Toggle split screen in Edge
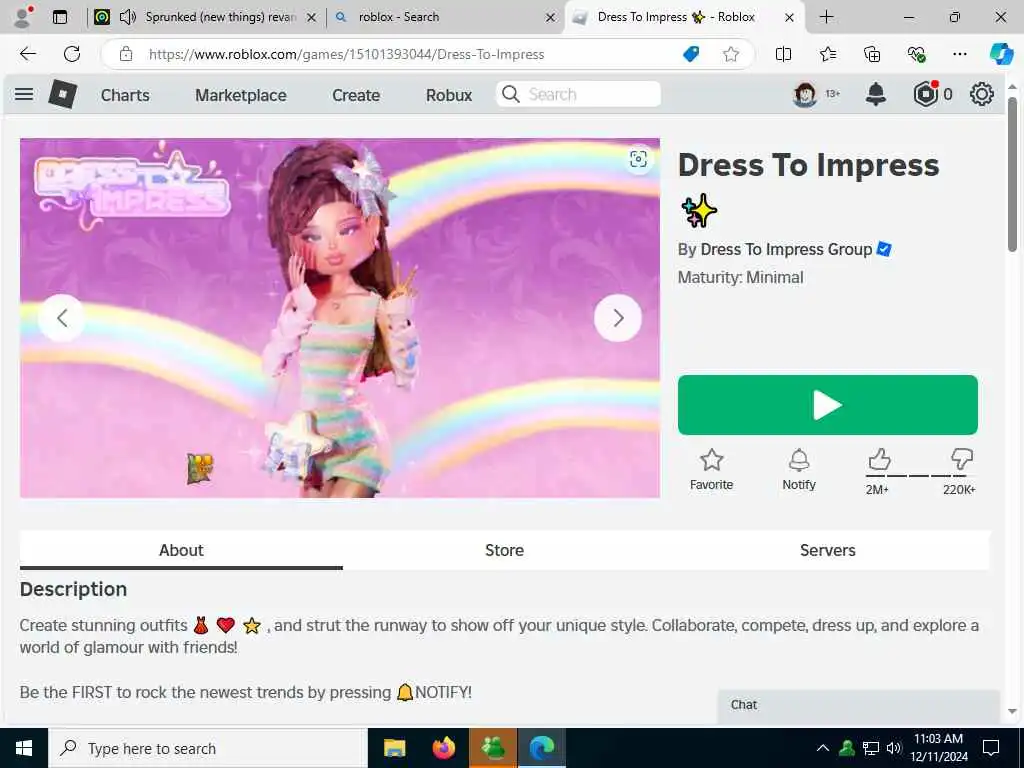The width and height of the screenshot is (1024, 768). click(x=783, y=54)
